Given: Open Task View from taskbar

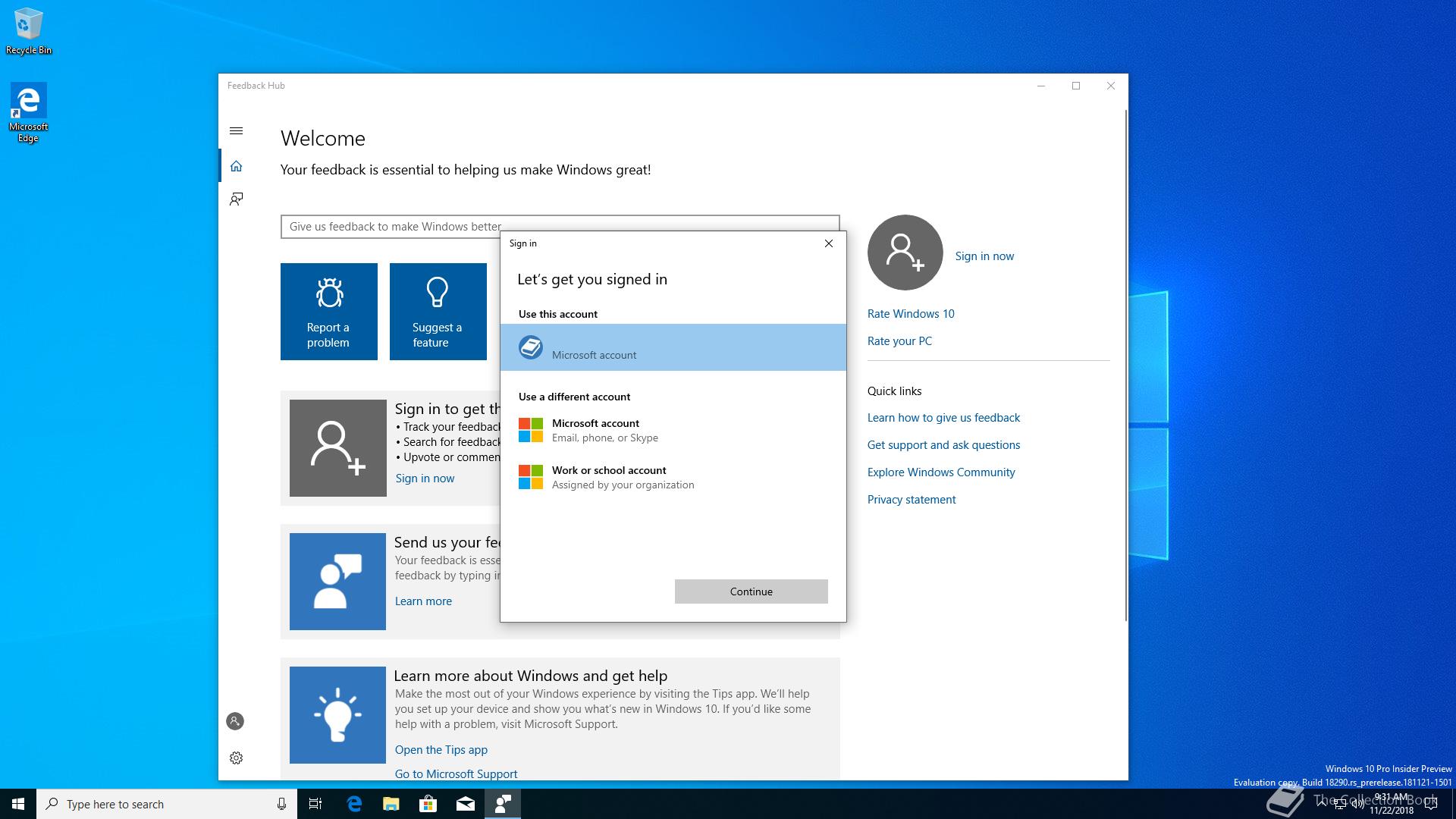Looking at the screenshot, I should [315, 804].
